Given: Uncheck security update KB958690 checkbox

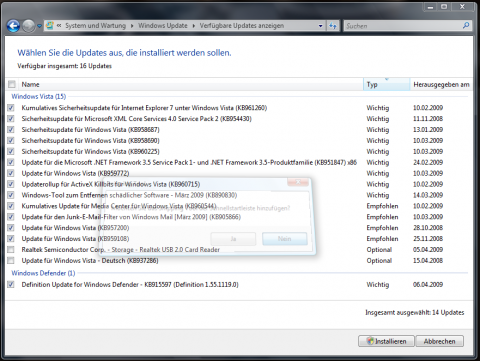Looking at the screenshot, I should pos(11,140).
